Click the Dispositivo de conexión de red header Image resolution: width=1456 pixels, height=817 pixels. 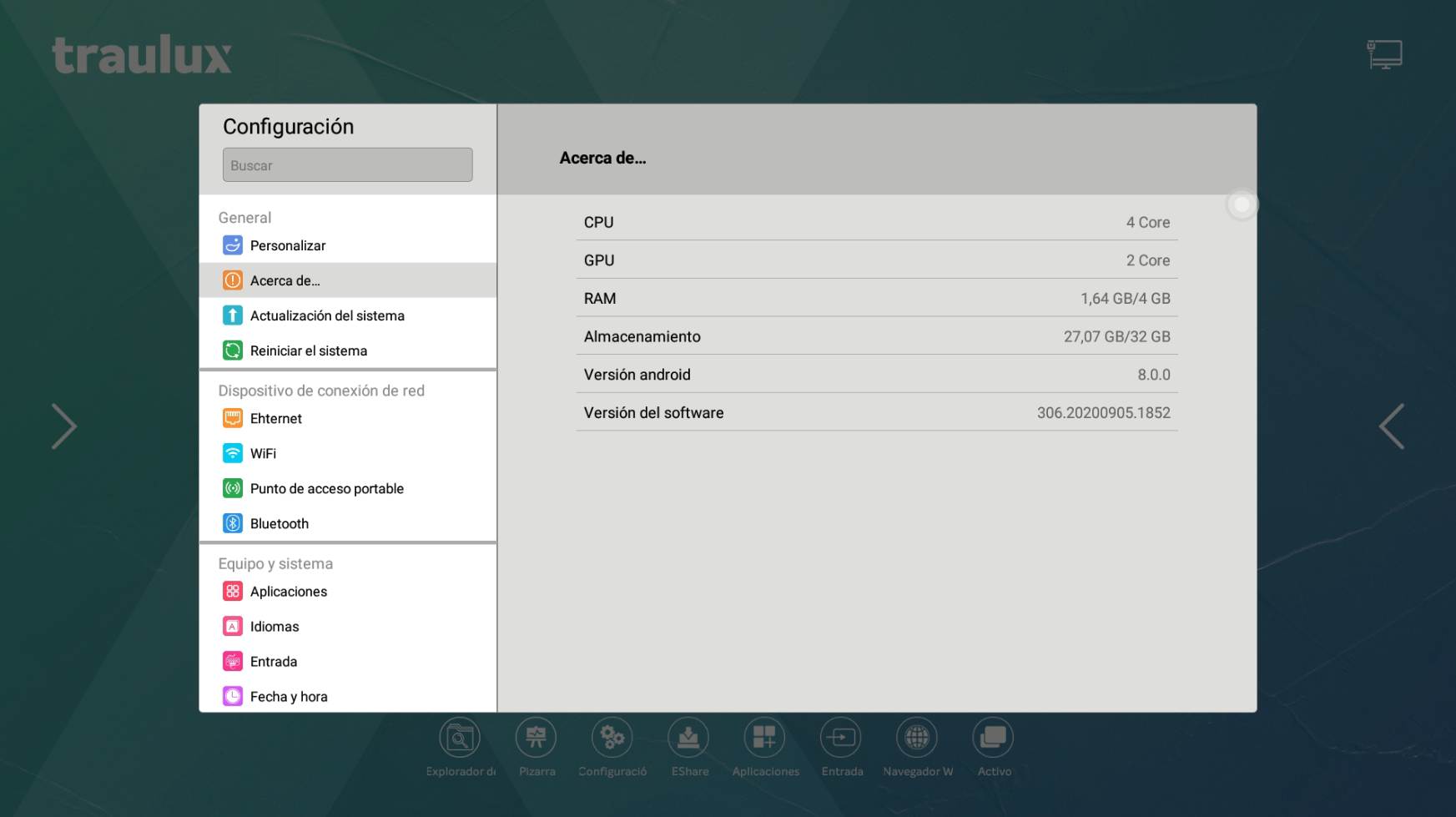pyautogui.click(x=321, y=391)
